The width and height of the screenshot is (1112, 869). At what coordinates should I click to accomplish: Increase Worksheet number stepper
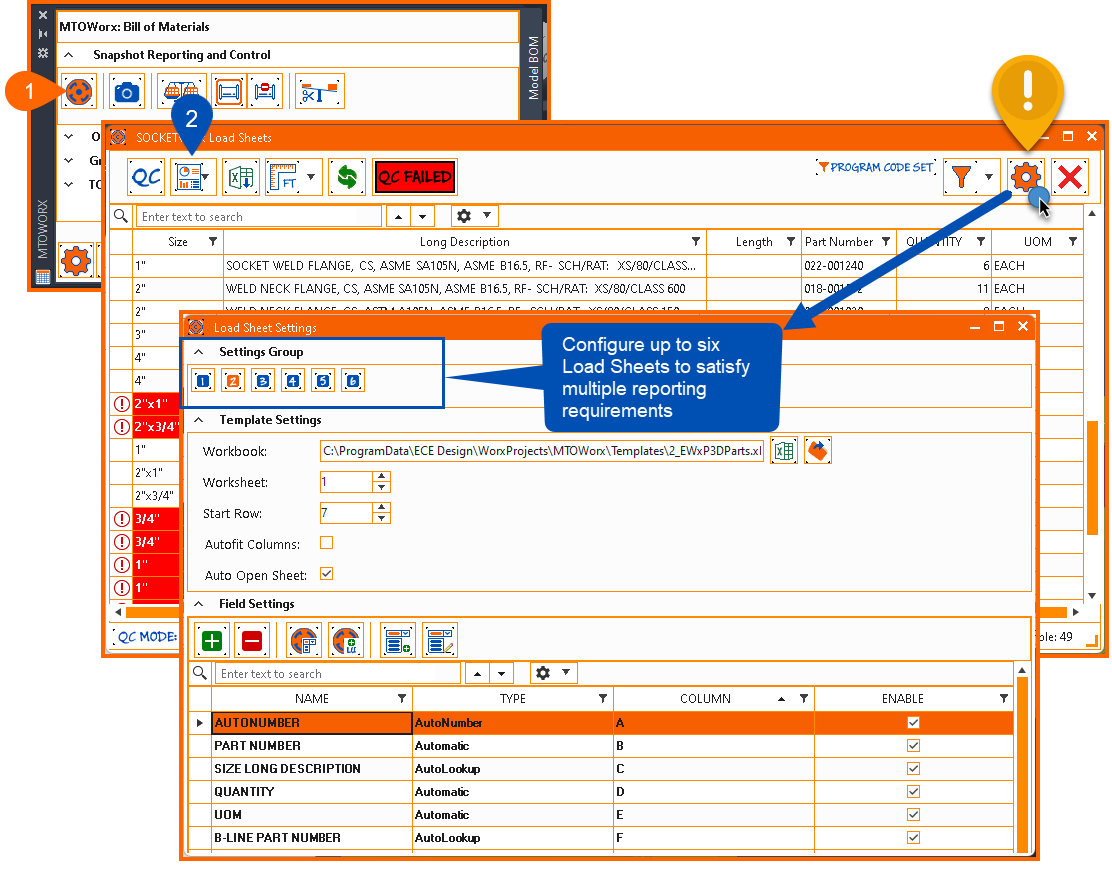click(382, 476)
